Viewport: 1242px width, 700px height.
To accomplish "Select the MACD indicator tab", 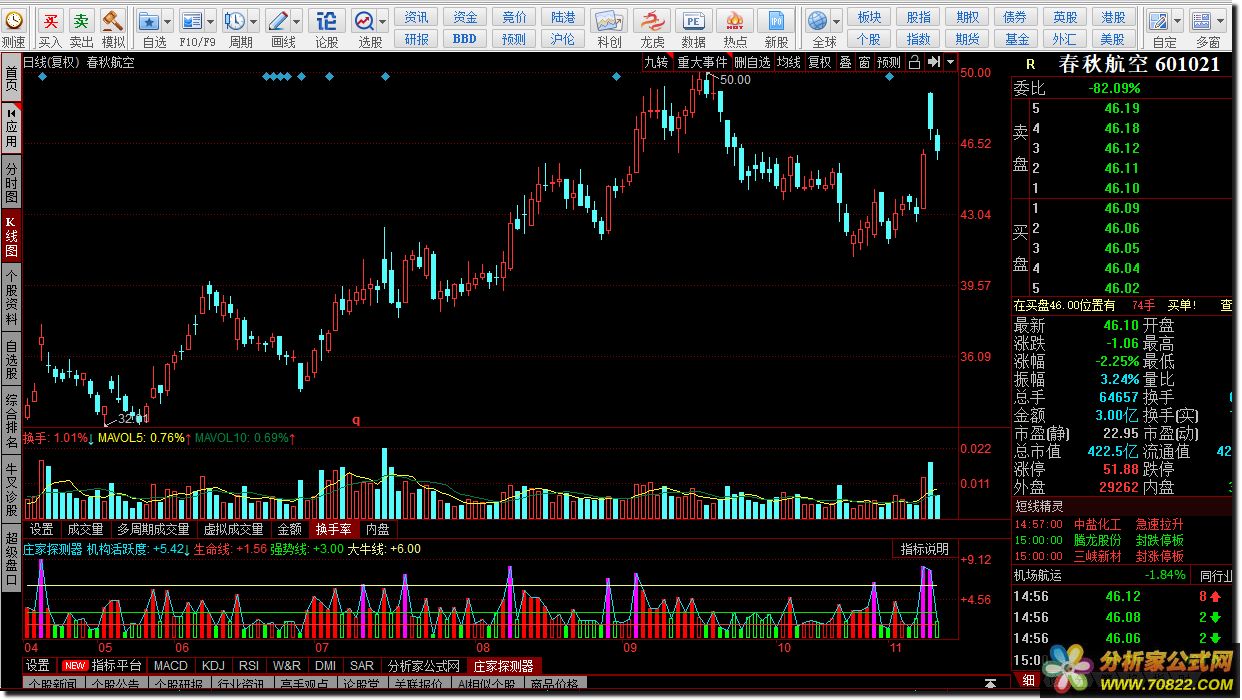I will 171,665.
